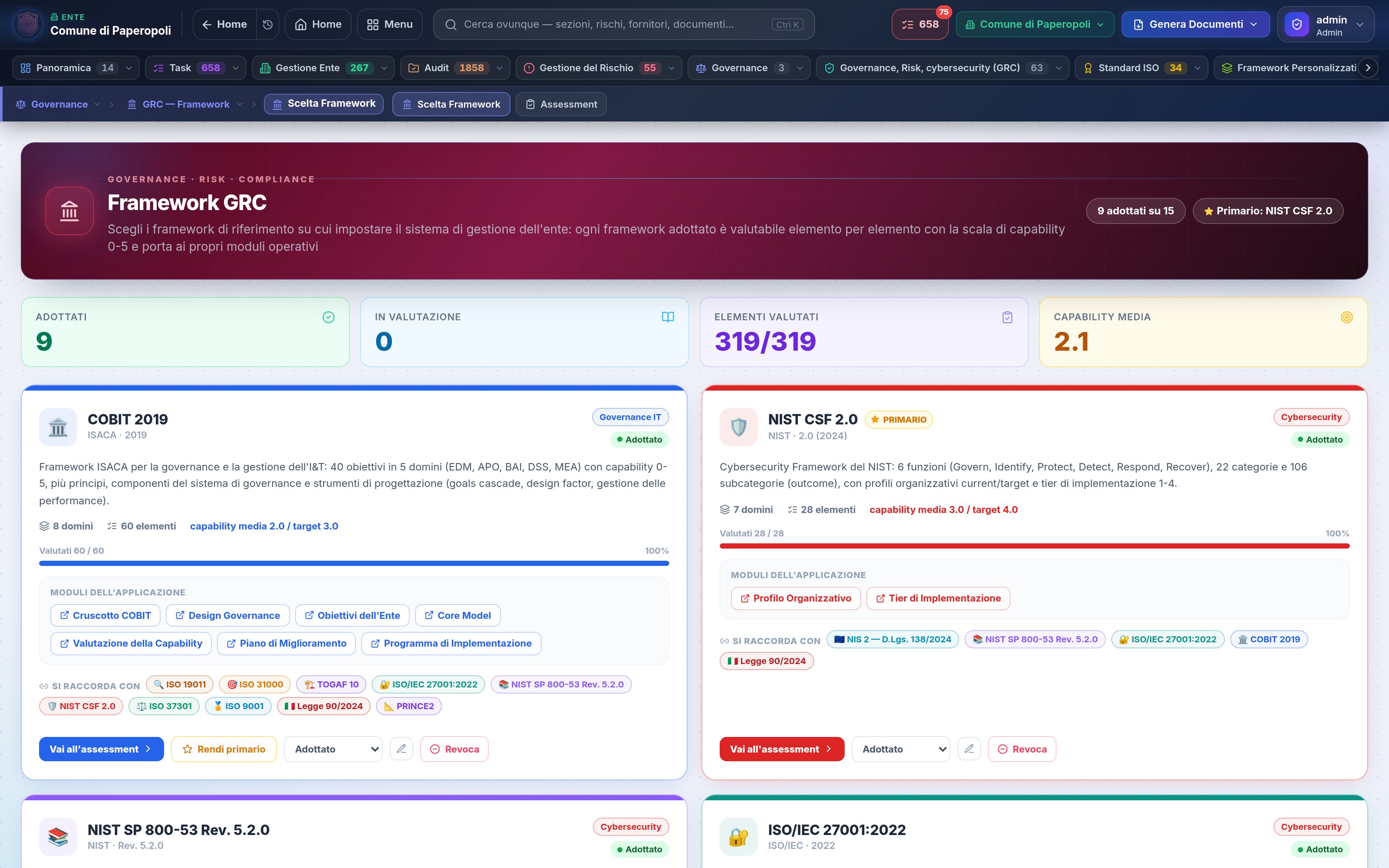Click the Capability Media target icon
The width and height of the screenshot is (1389, 868).
click(x=1346, y=317)
